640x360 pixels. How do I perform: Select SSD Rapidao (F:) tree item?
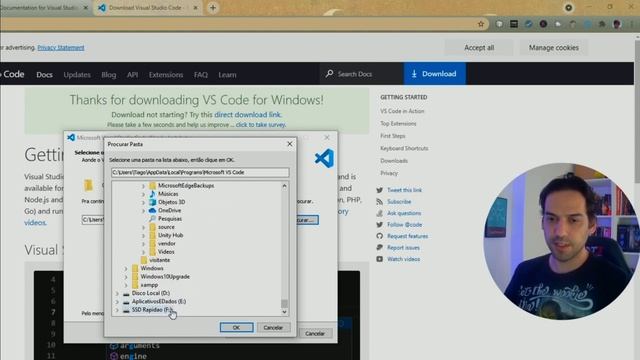tap(151, 310)
